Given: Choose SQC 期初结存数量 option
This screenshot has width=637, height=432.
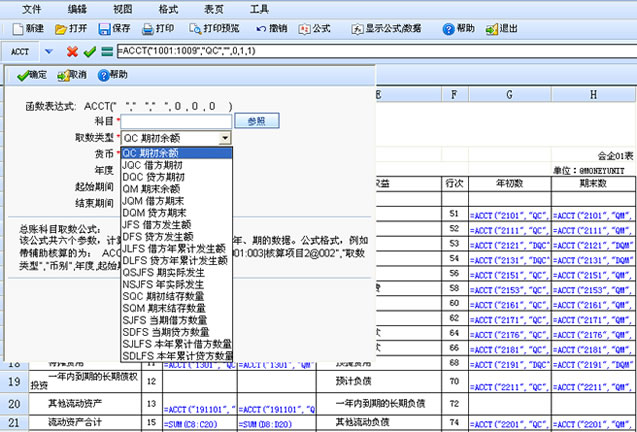Looking at the screenshot, I should [177, 296].
